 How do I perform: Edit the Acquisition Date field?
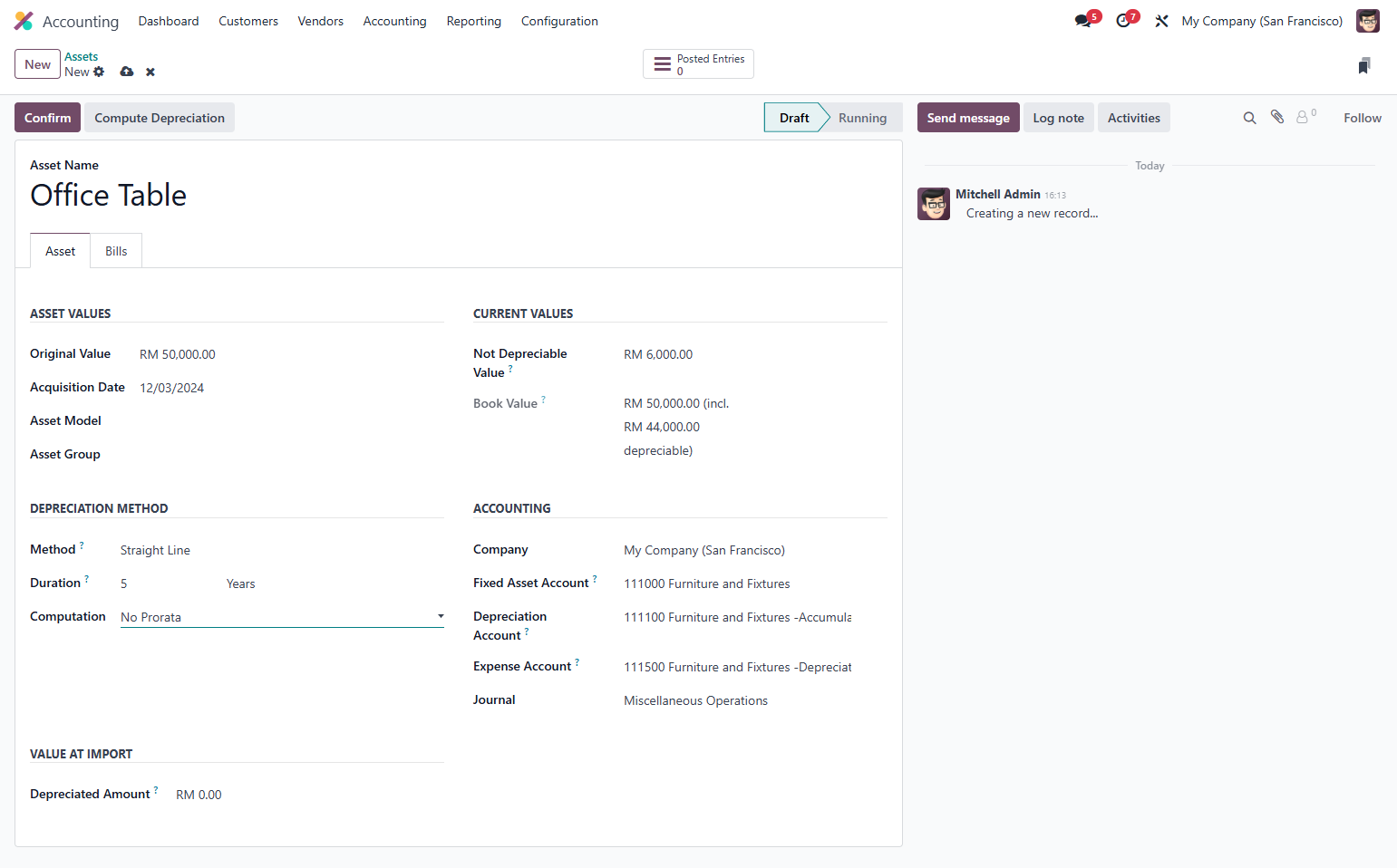click(x=292, y=388)
